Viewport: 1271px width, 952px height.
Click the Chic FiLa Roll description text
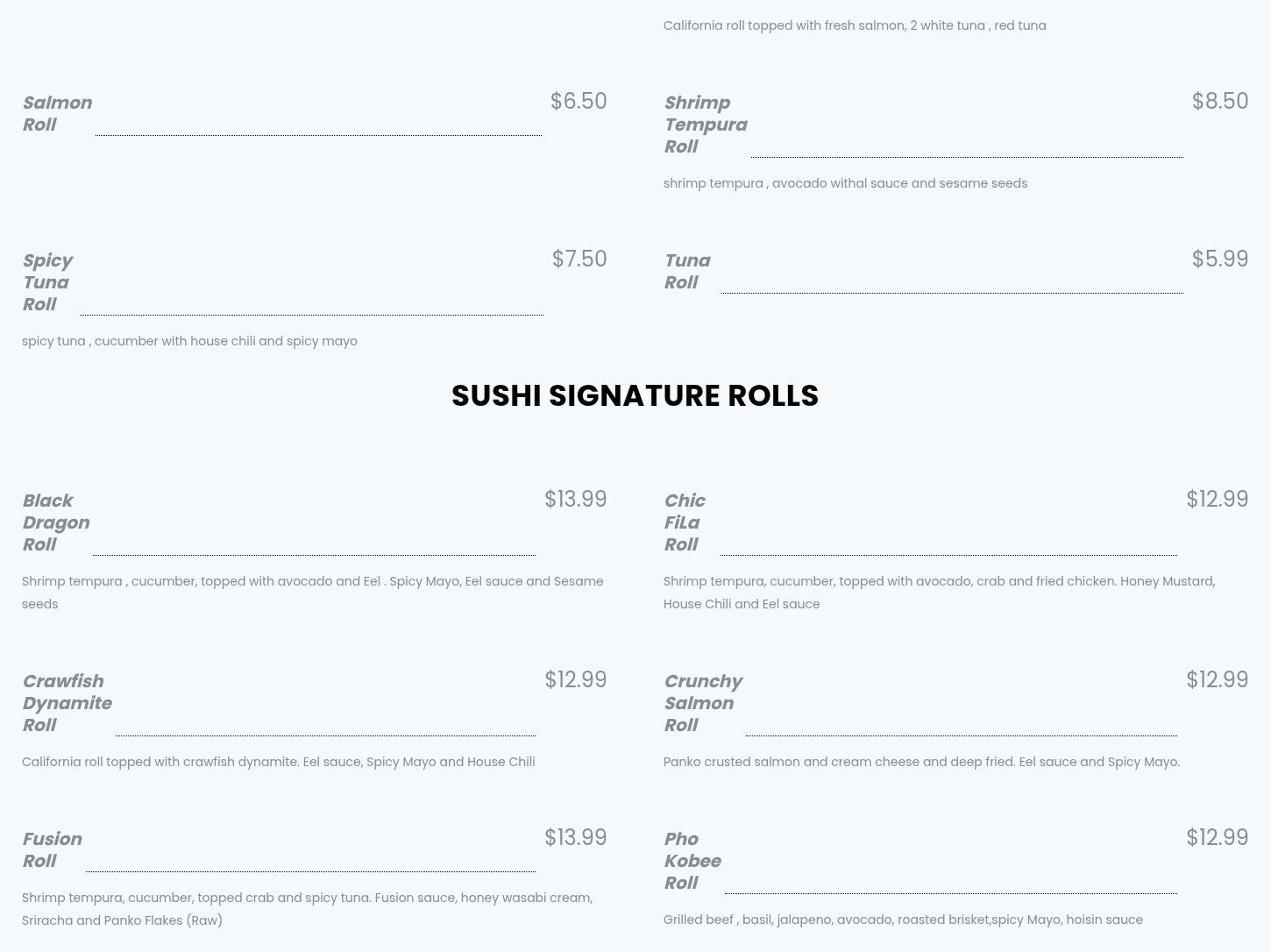click(x=939, y=592)
